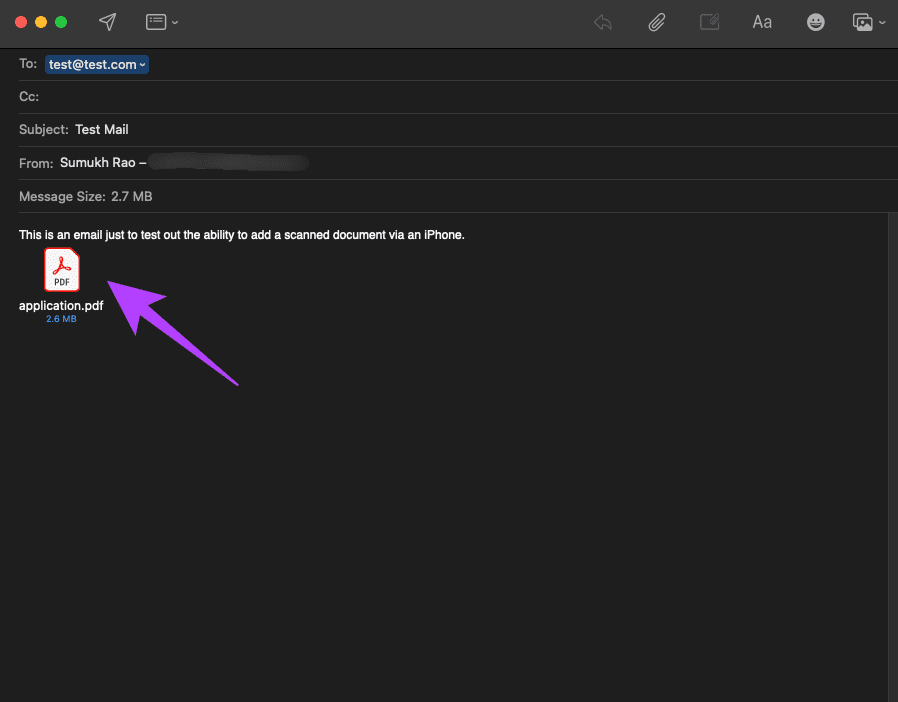
Task: Show the Aa format bar
Action: 762,22
